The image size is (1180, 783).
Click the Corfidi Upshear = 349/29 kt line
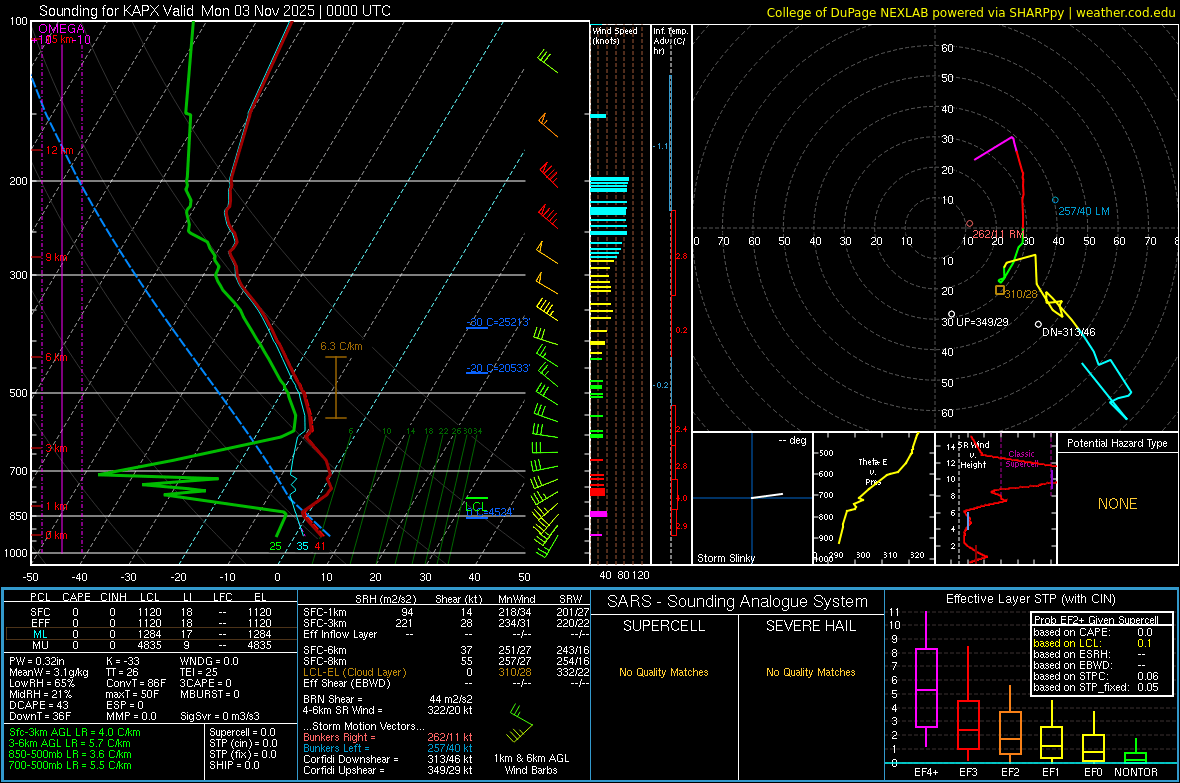tap(388, 770)
